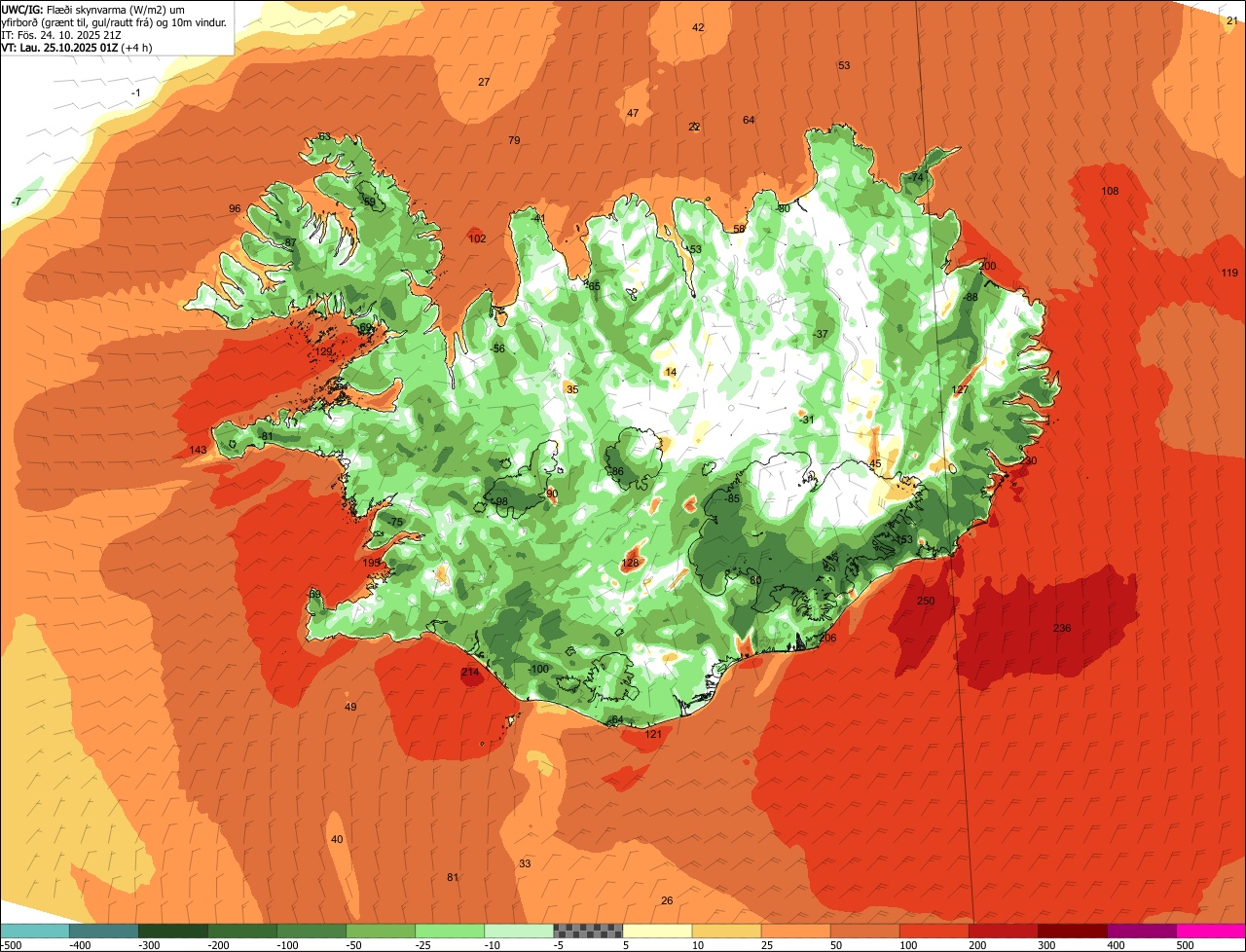This screenshot has height=952, width=1246.
Task: Click the '-500' legend label
Action: tap(12, 945)
